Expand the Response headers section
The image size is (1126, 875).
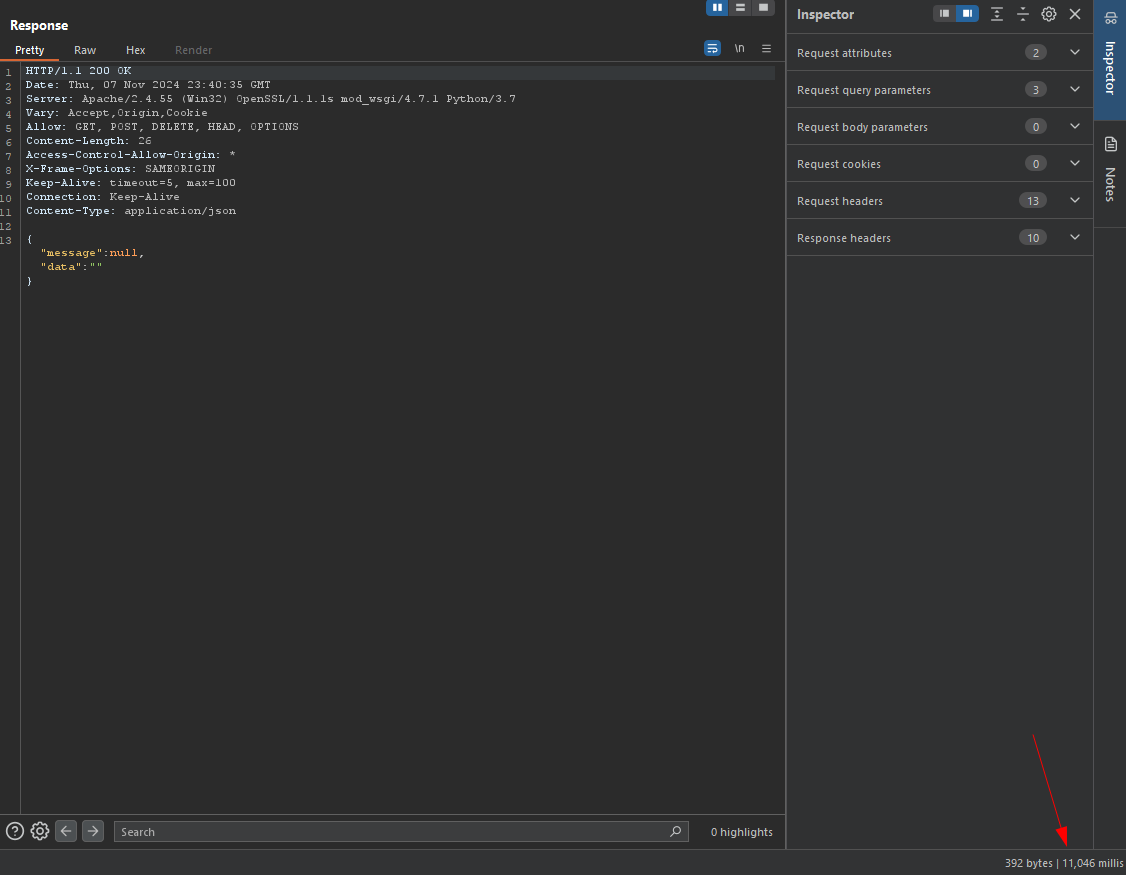(1075, 238)
